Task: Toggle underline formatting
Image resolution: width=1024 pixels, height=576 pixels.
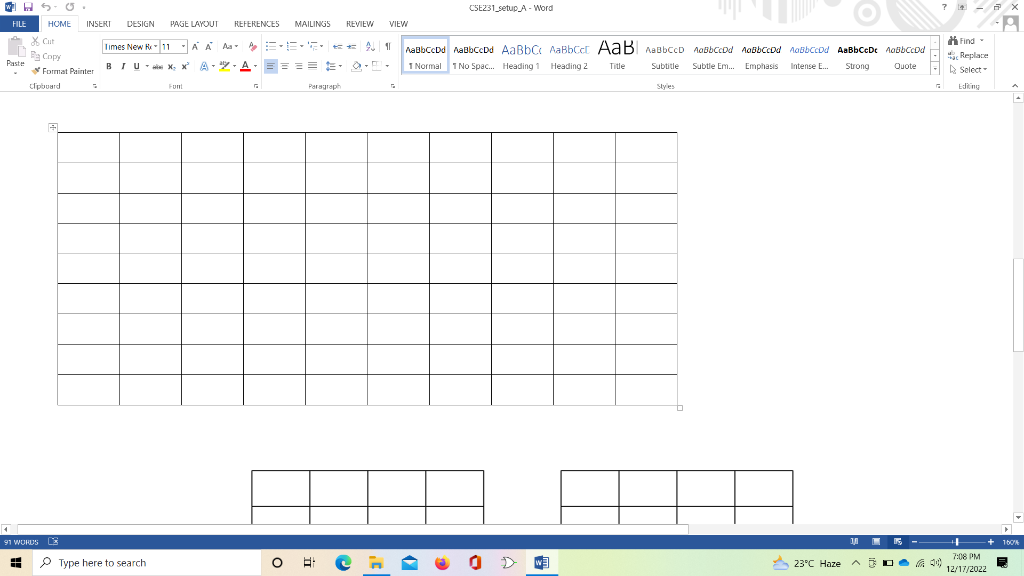Action: coord(137,66)
